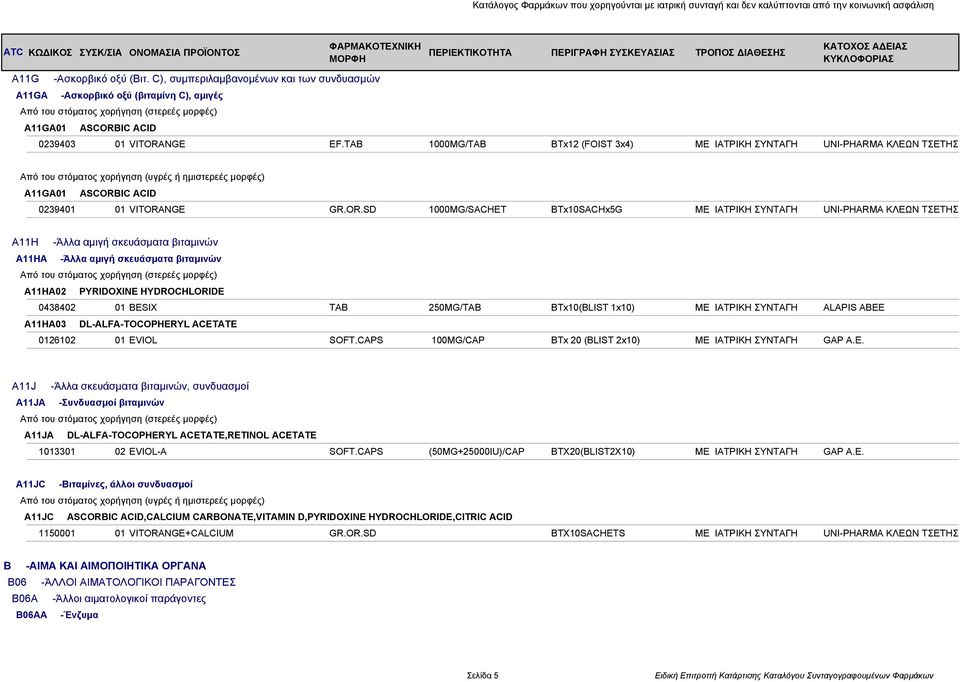Click A11HA02 PYRIDOXINE HYDROCHLORIDE row
The image size is (960, 682).
coord(124,291)
